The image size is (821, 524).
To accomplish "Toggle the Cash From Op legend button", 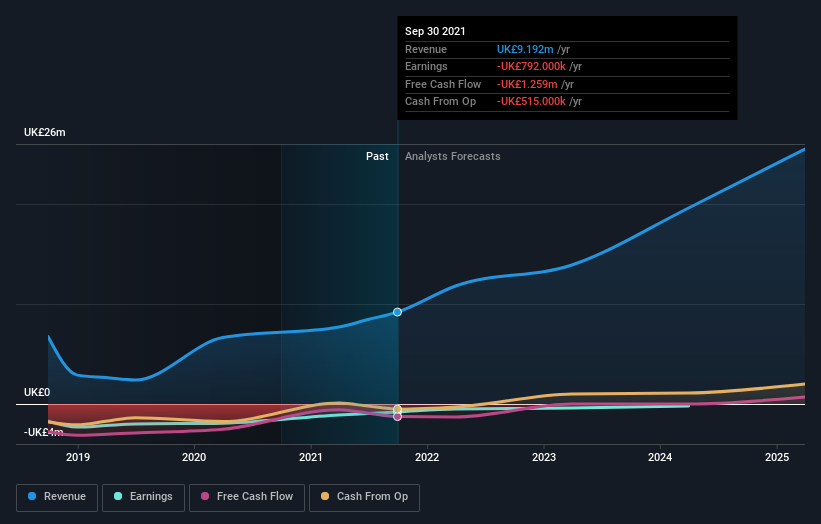I will click(x=364, y=497).
